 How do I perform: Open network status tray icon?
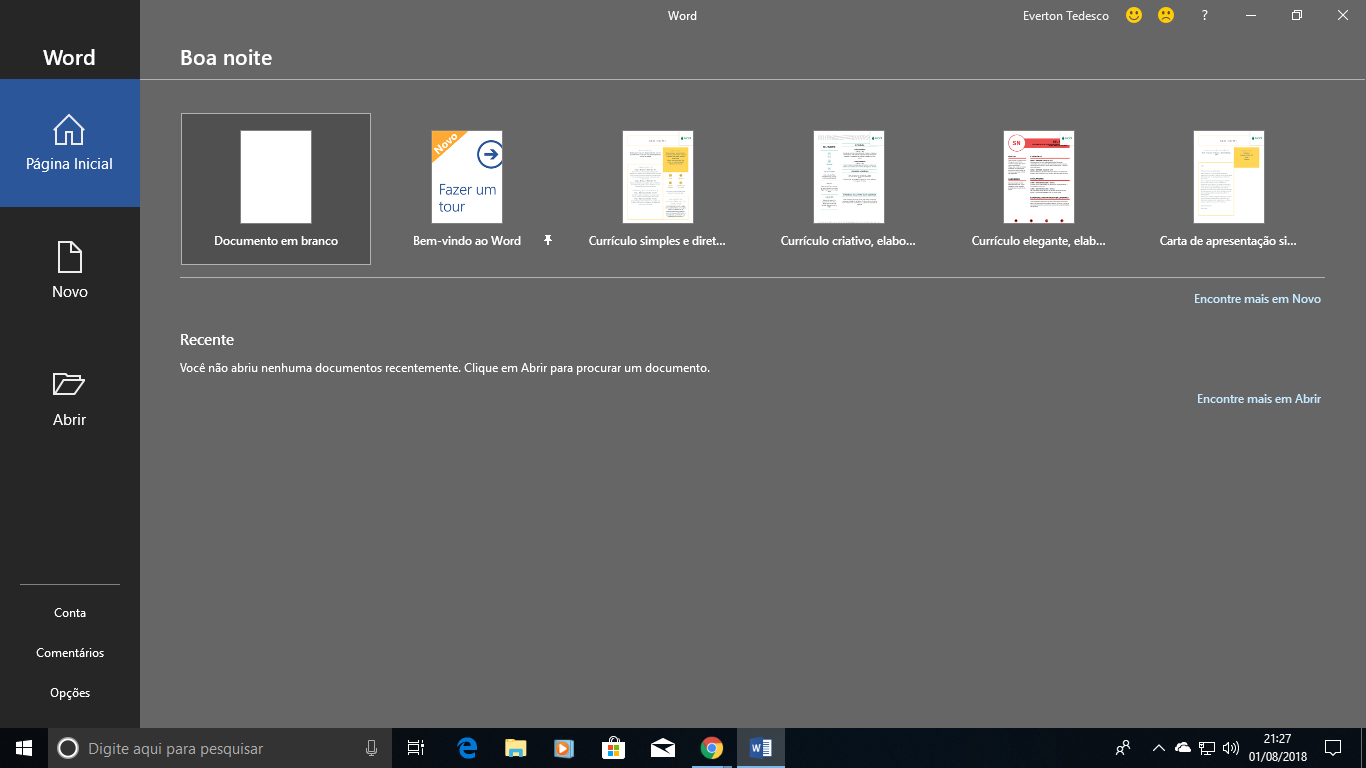click(x=1207, y=748)
